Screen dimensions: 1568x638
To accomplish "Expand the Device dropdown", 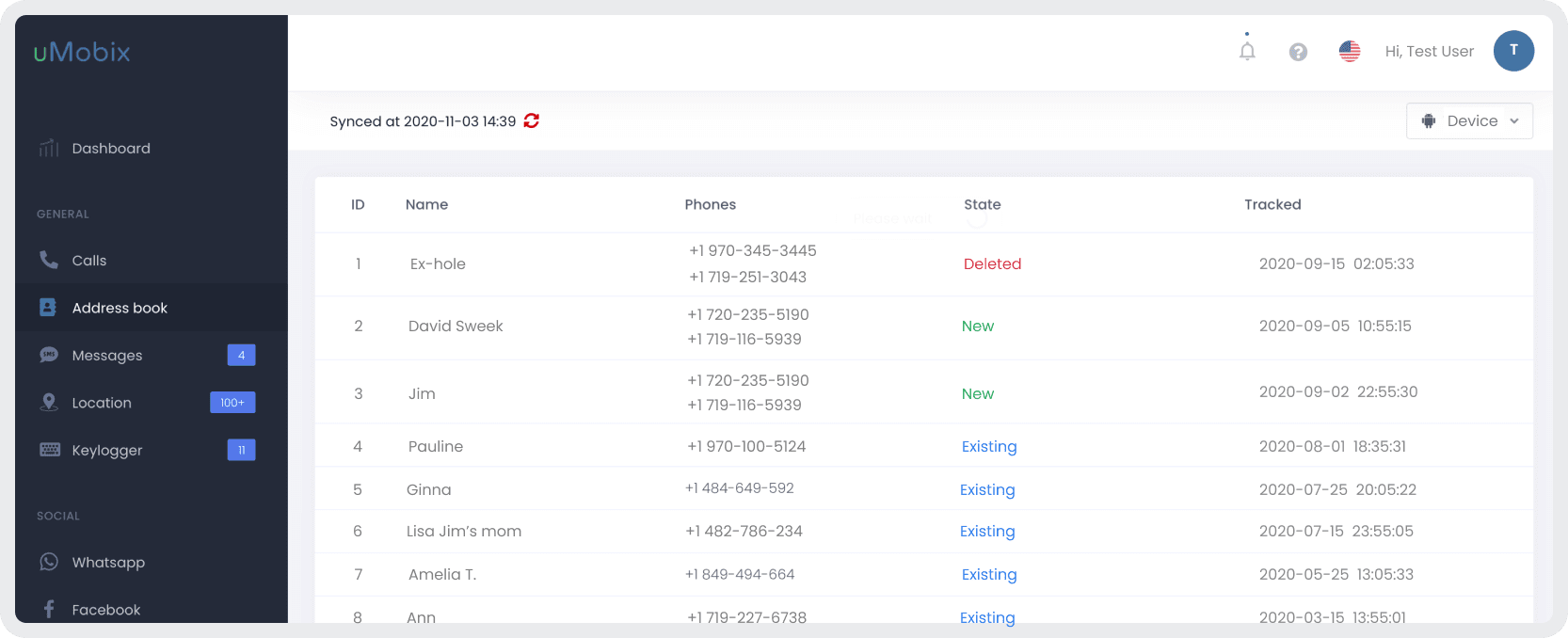I will pos(1469,121).
